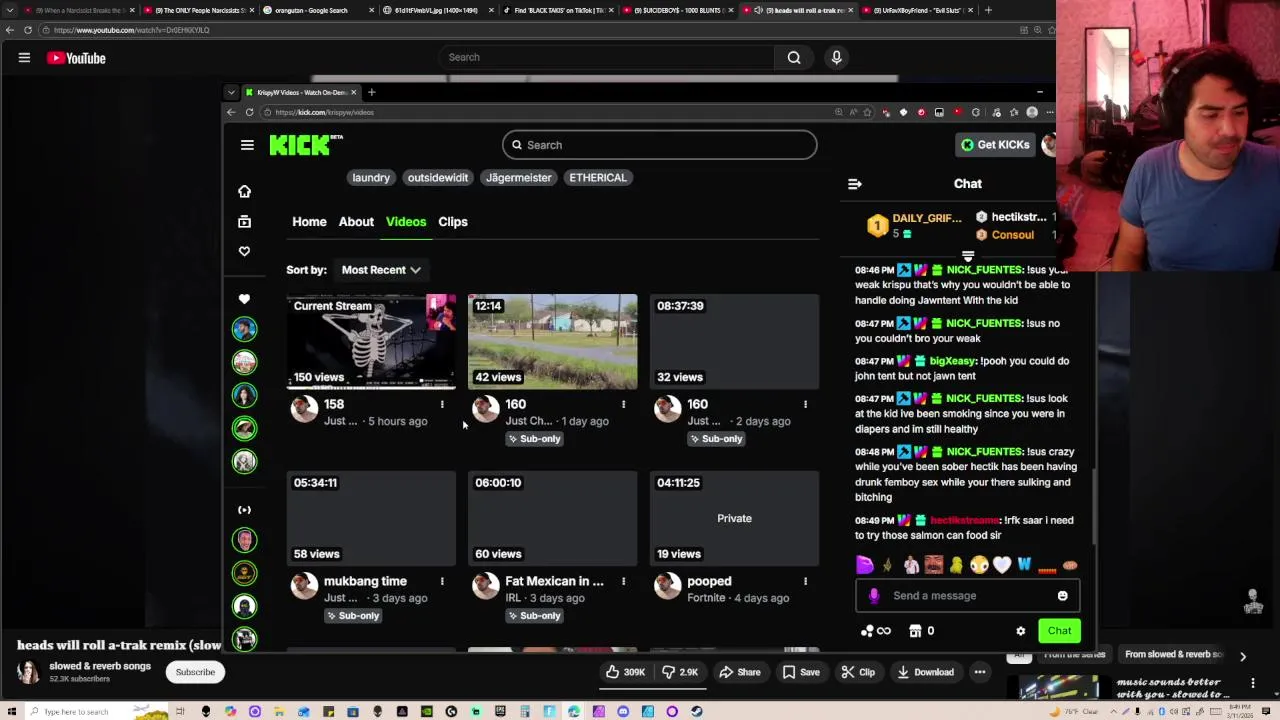Go back in Kick browser window
This screenshot has width=1280, height=720.
tap(231, 112)
